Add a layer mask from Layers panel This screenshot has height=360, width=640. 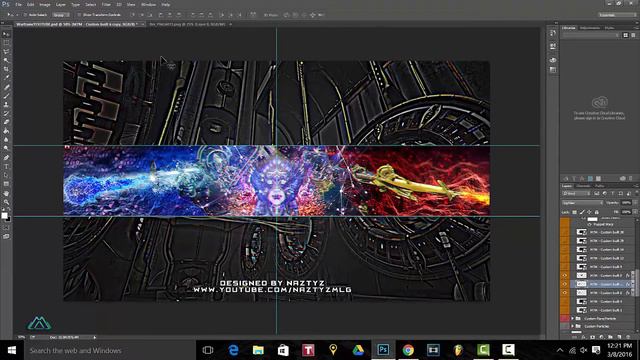click(593, 337)
